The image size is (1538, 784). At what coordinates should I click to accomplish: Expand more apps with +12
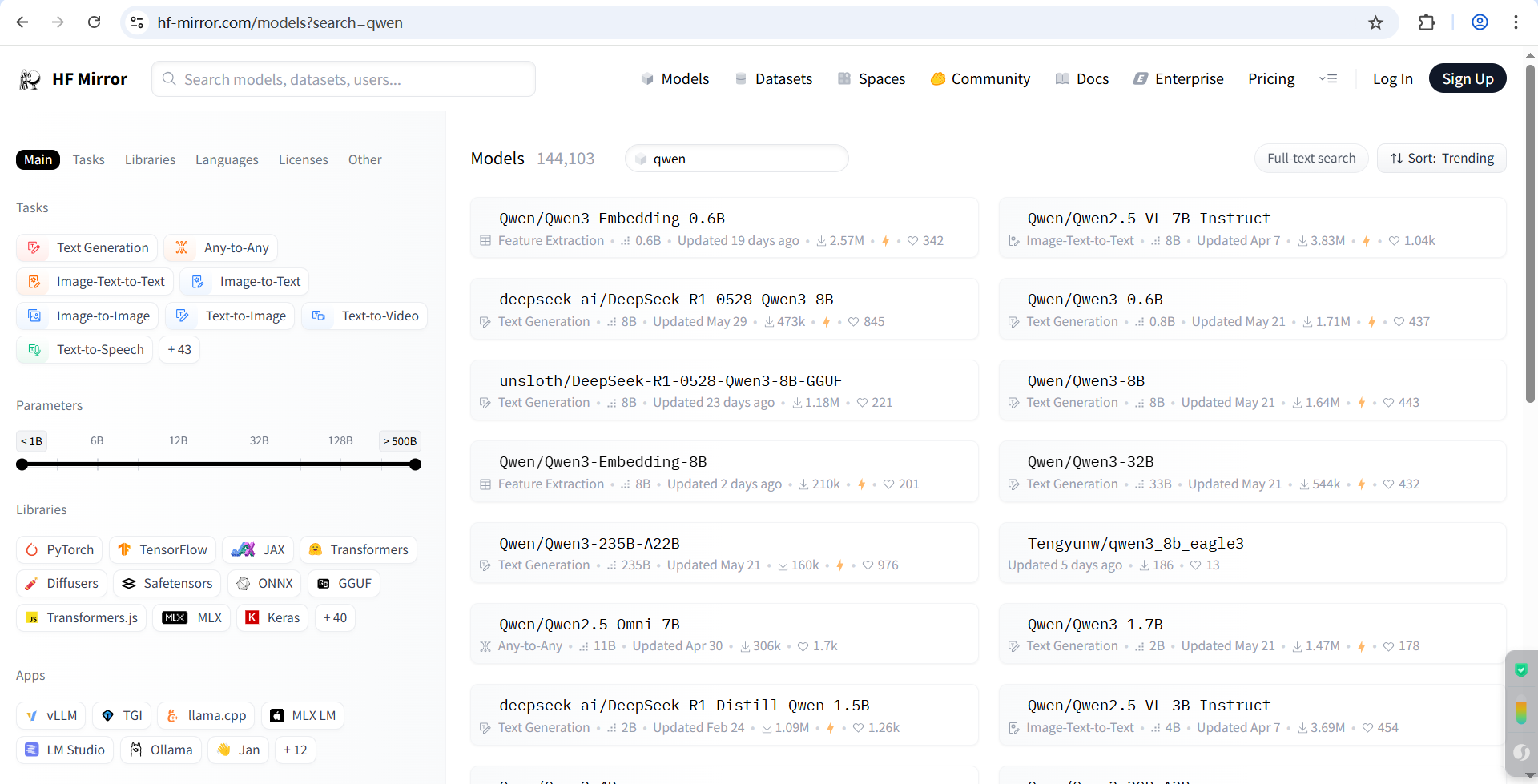(x=296, y=750)
